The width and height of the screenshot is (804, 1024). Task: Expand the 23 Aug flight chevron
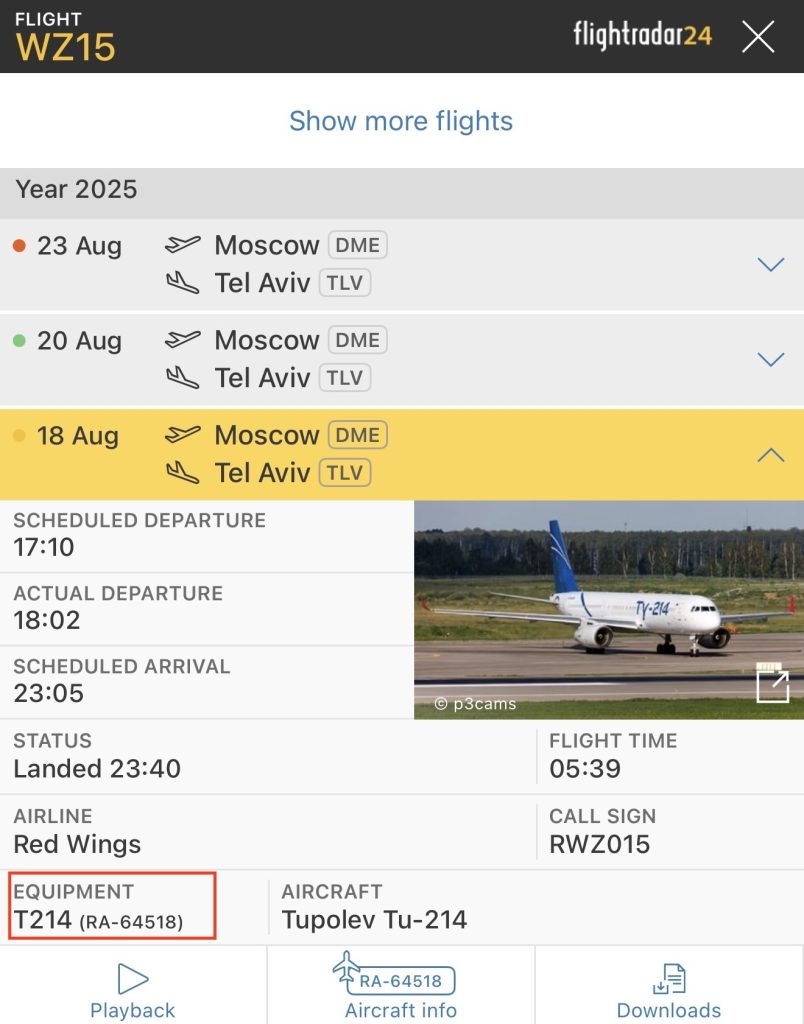[x=771, y=264]
